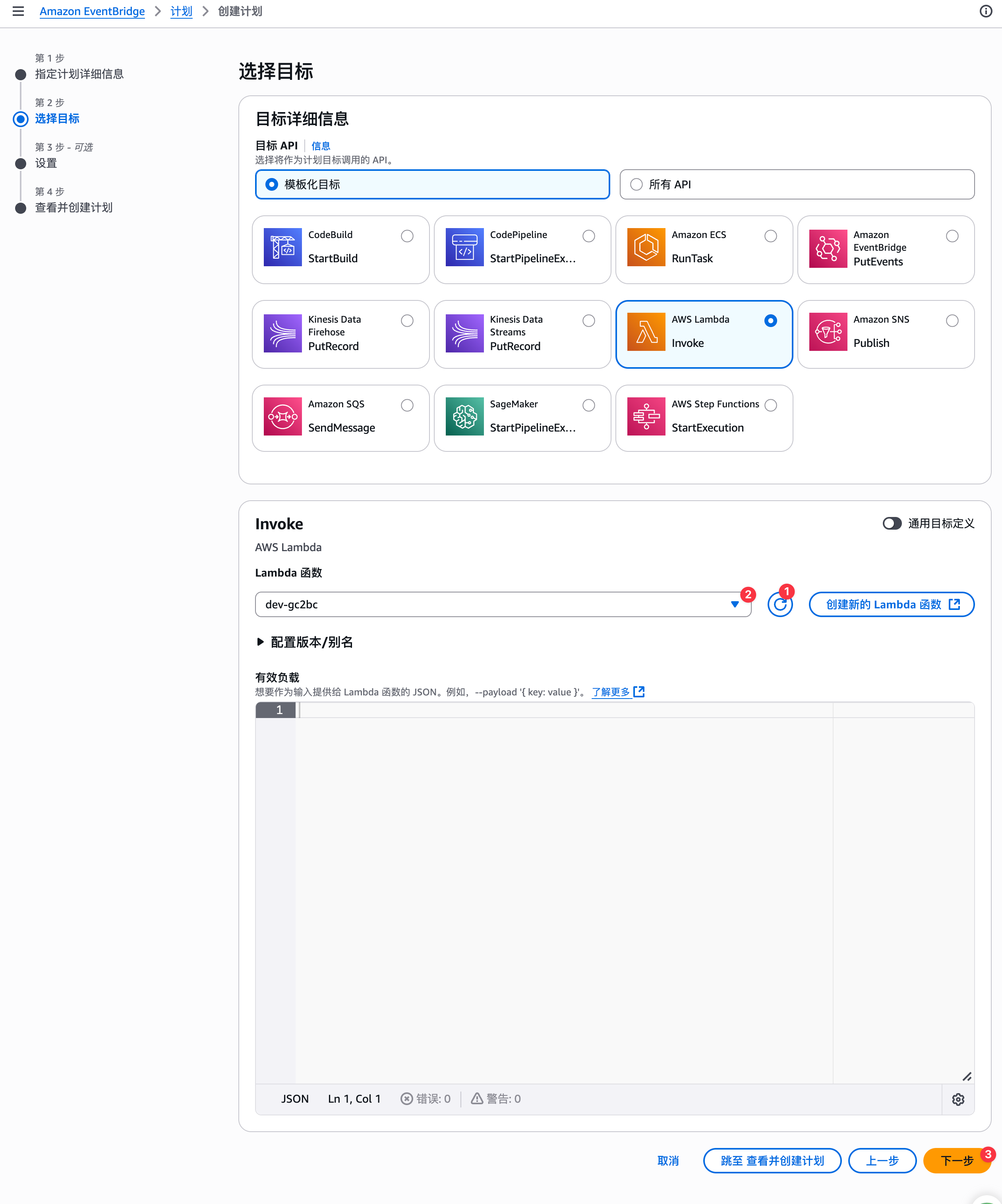Click the SageMaker pipeline icon

point(464,416)
